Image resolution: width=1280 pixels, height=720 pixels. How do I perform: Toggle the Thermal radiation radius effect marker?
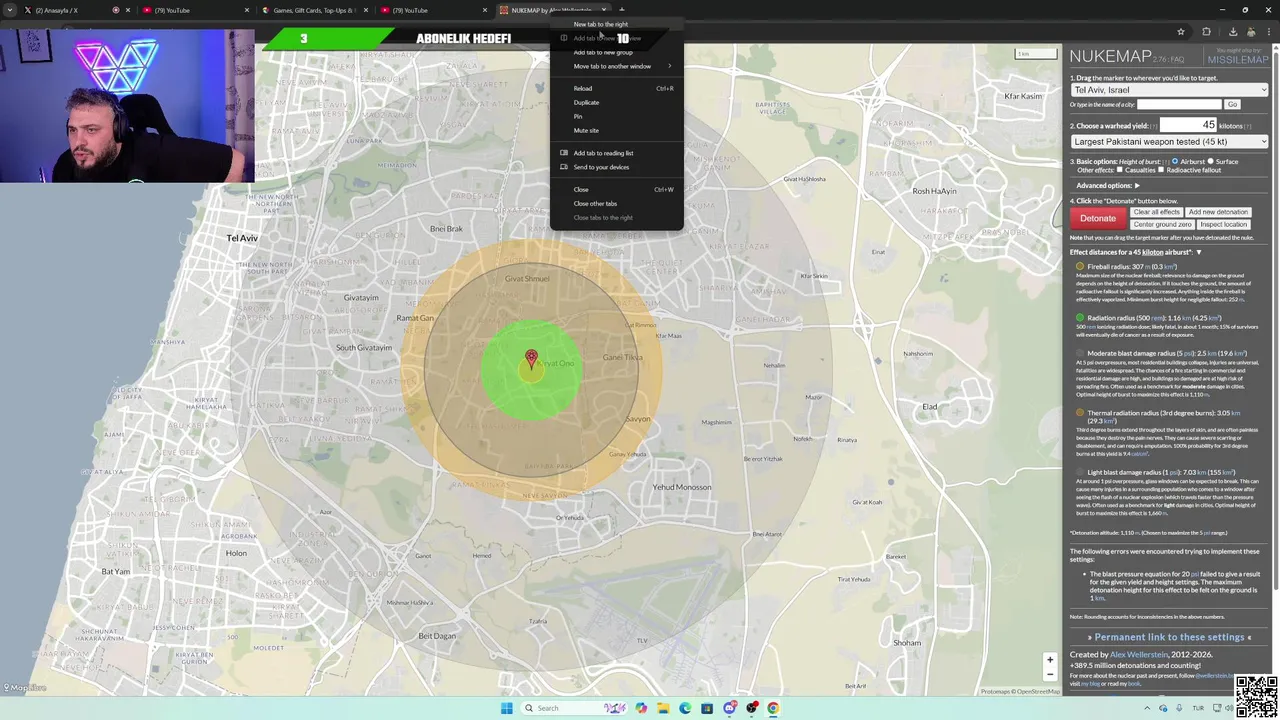[1080, 413]
